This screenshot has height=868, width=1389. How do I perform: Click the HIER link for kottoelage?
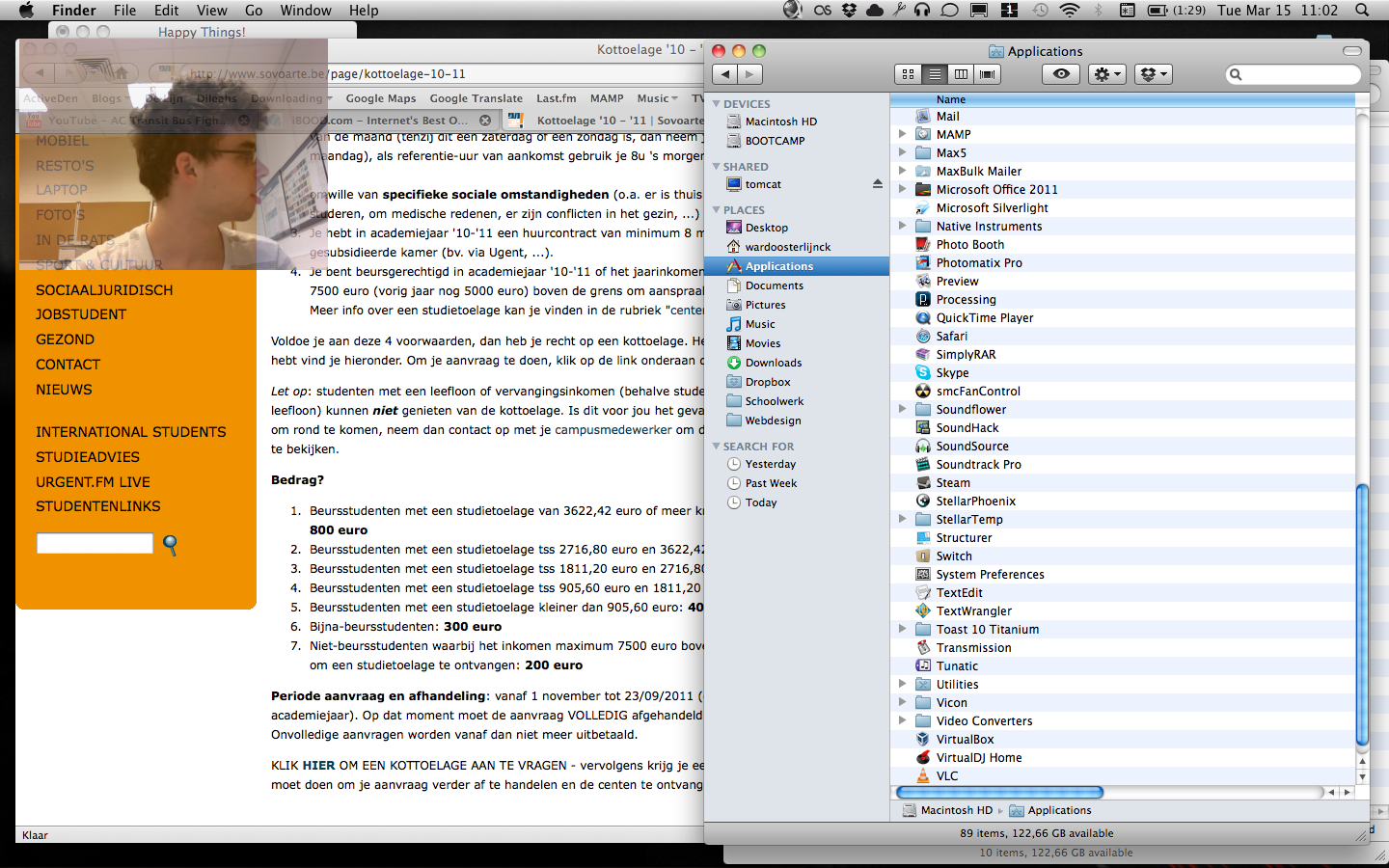click(319, 766)
